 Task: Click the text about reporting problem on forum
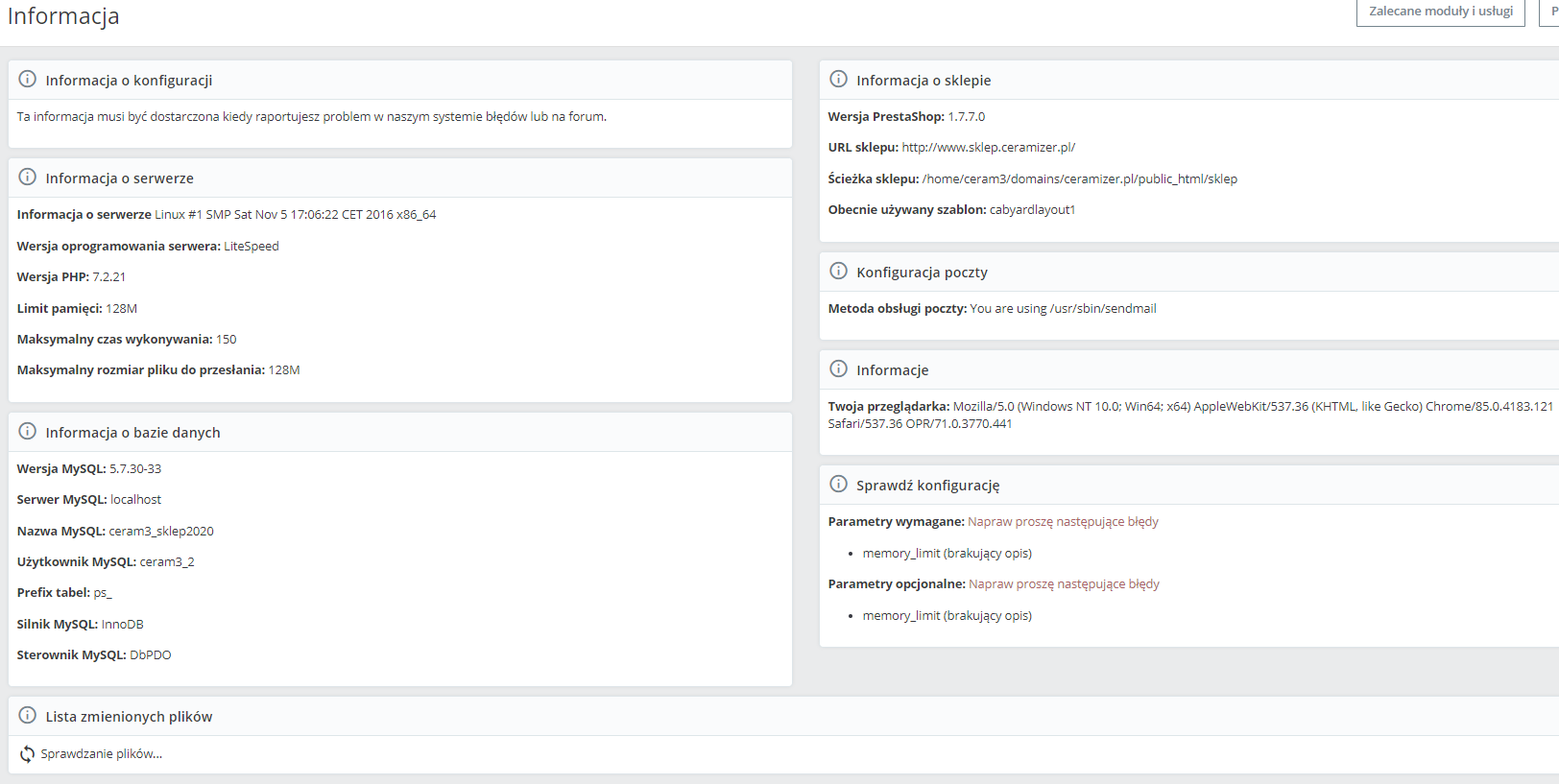pos(311,117)
